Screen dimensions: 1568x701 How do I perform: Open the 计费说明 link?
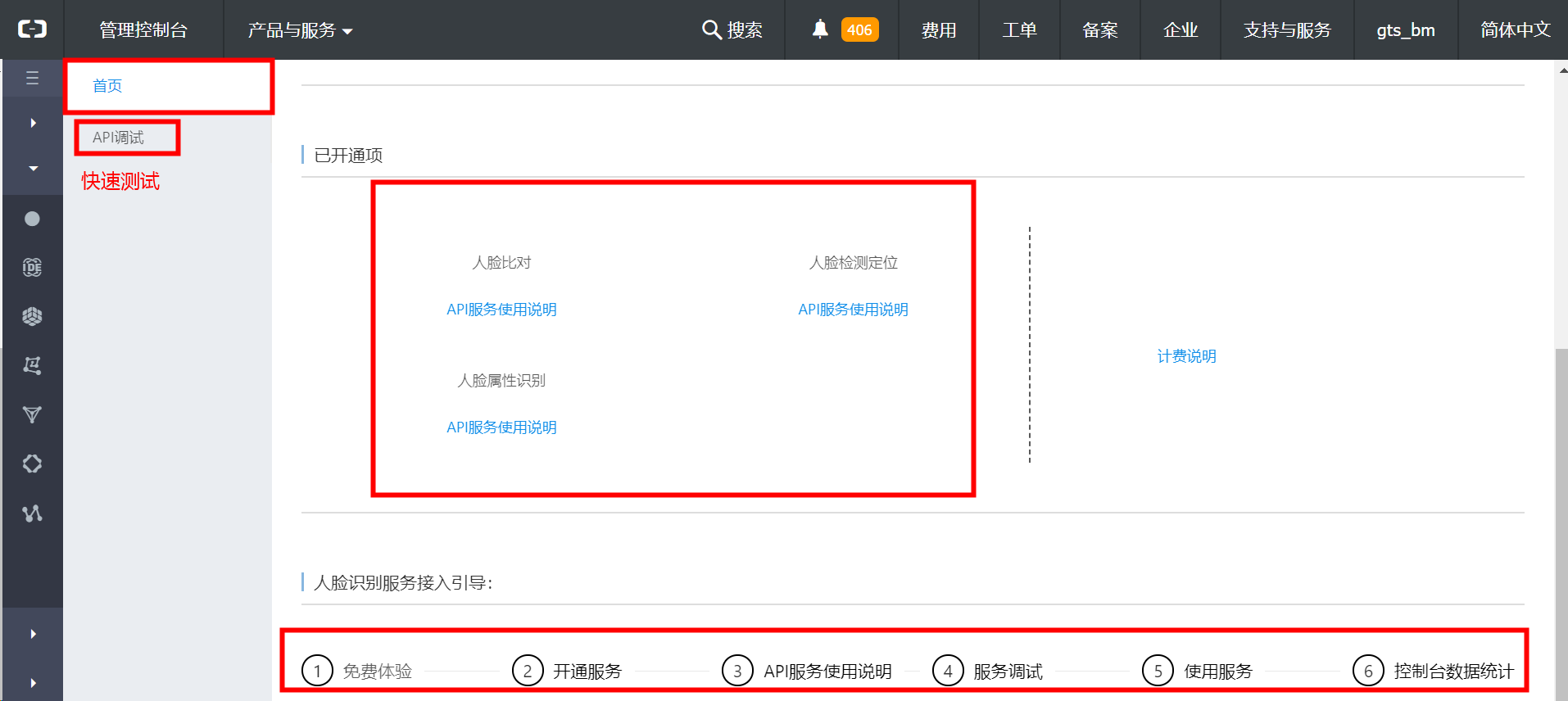tap(1186, 356)
